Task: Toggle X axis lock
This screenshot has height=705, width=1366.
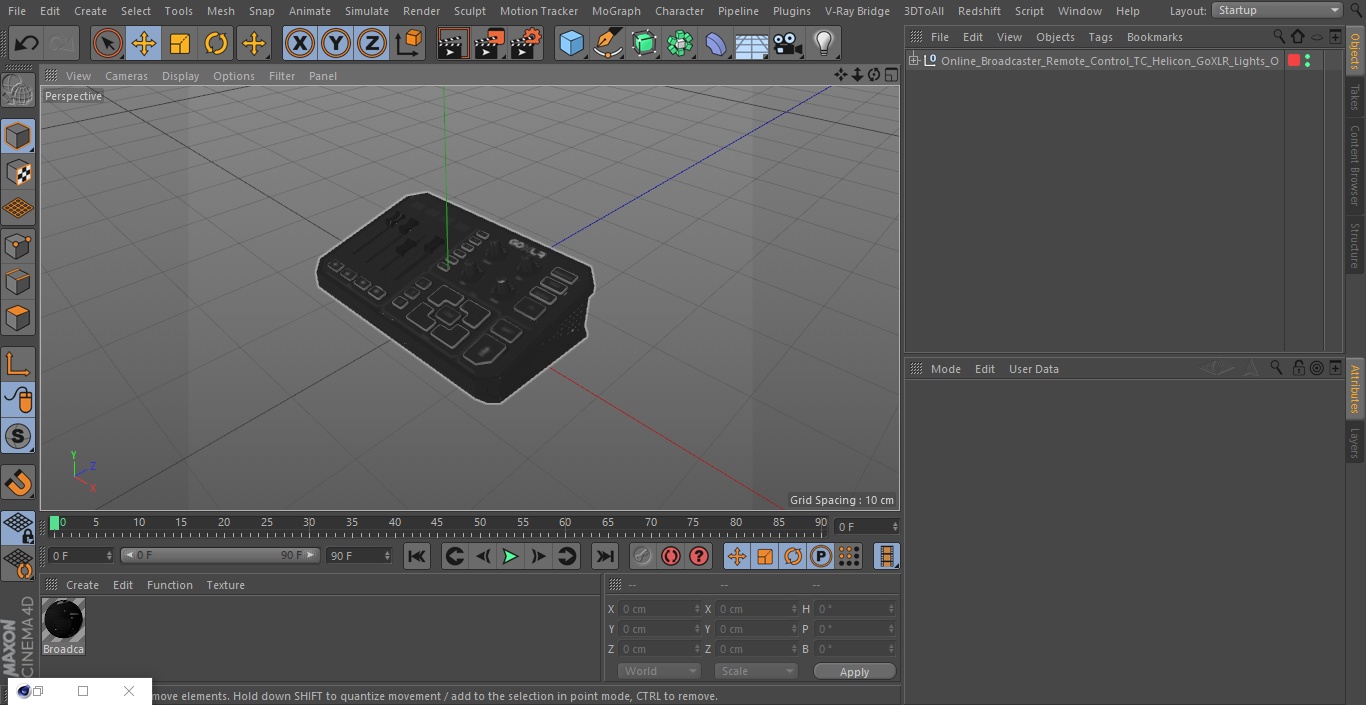Action: [x=299, y=43]
